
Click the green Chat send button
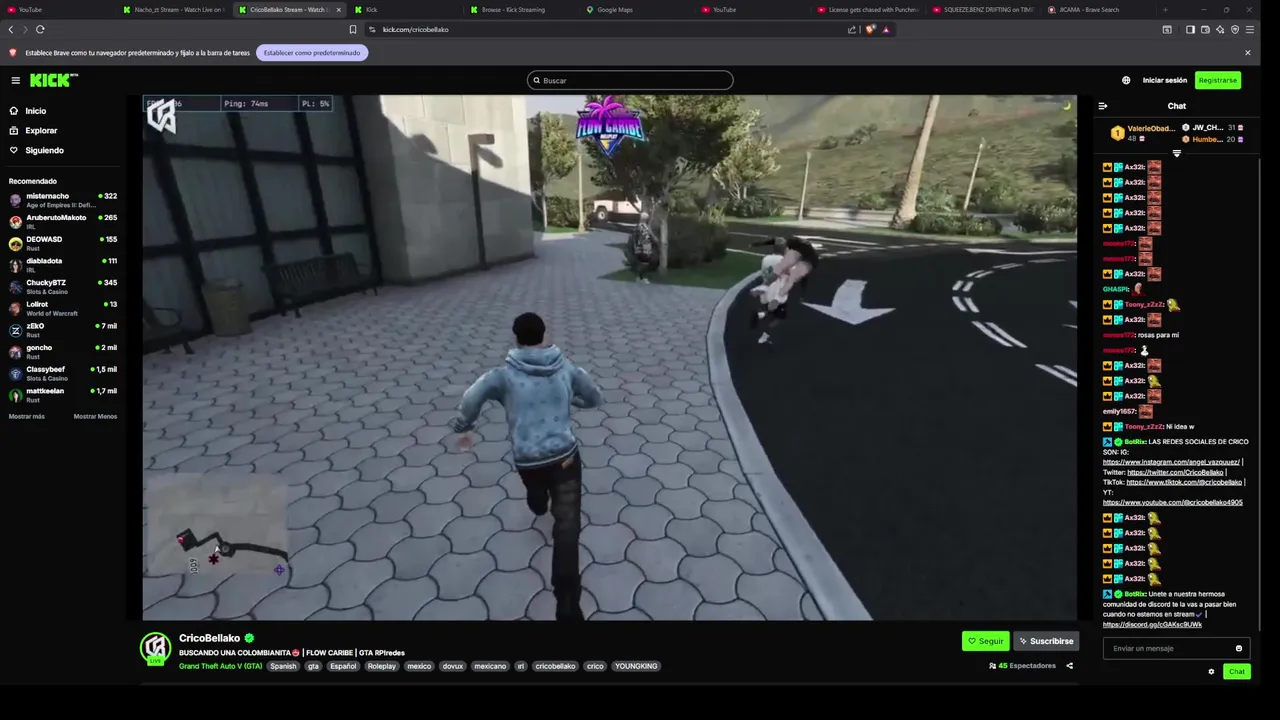[1237, 672]
